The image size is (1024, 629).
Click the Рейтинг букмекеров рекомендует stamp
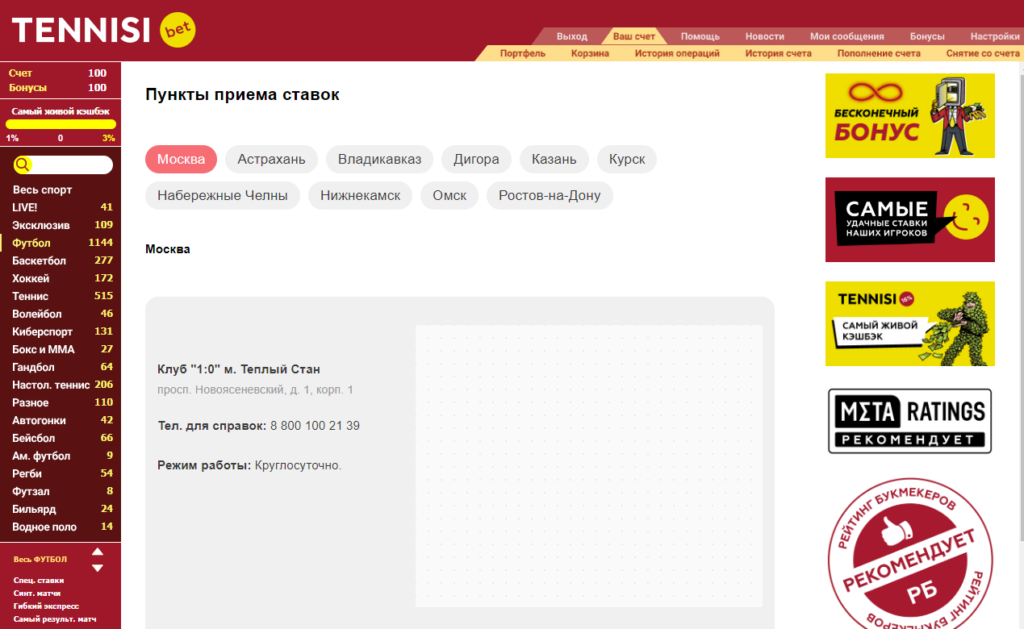click(x=910, y=555)
